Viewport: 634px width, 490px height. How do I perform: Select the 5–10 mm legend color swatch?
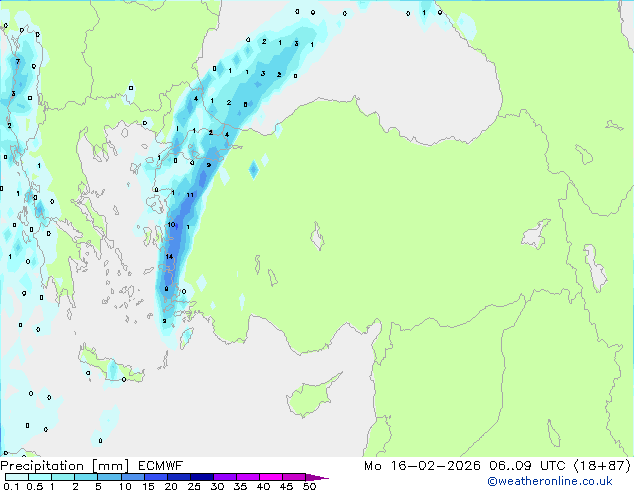109,477
